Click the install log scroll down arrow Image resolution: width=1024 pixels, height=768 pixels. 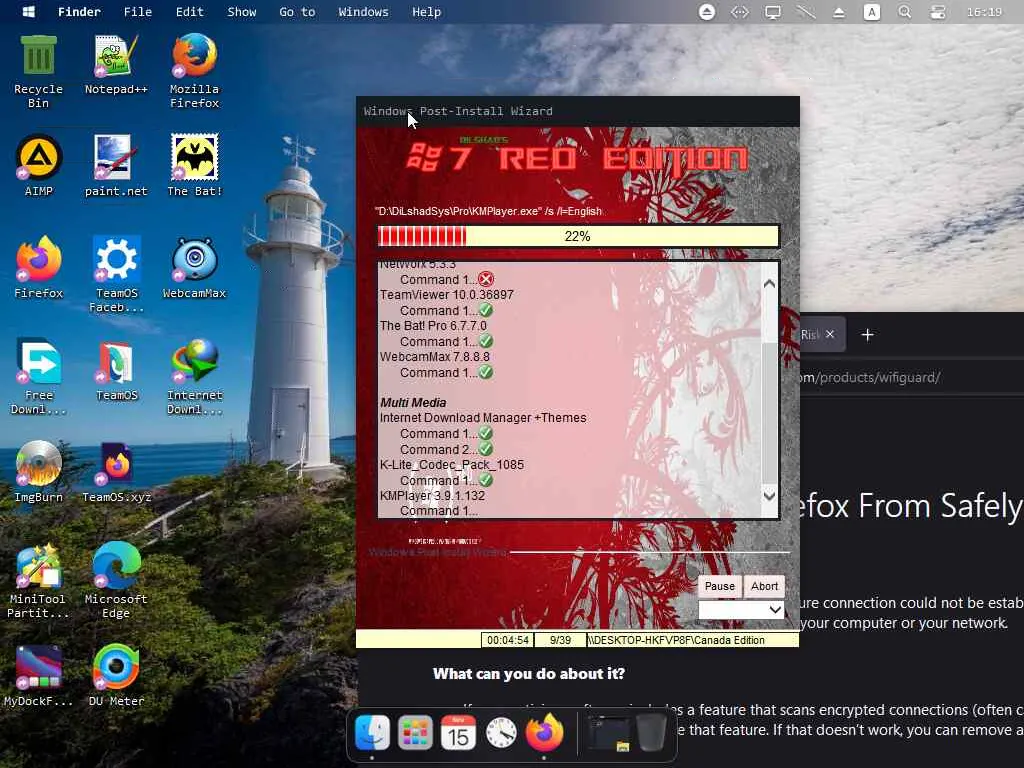click(x=769, y=496)
